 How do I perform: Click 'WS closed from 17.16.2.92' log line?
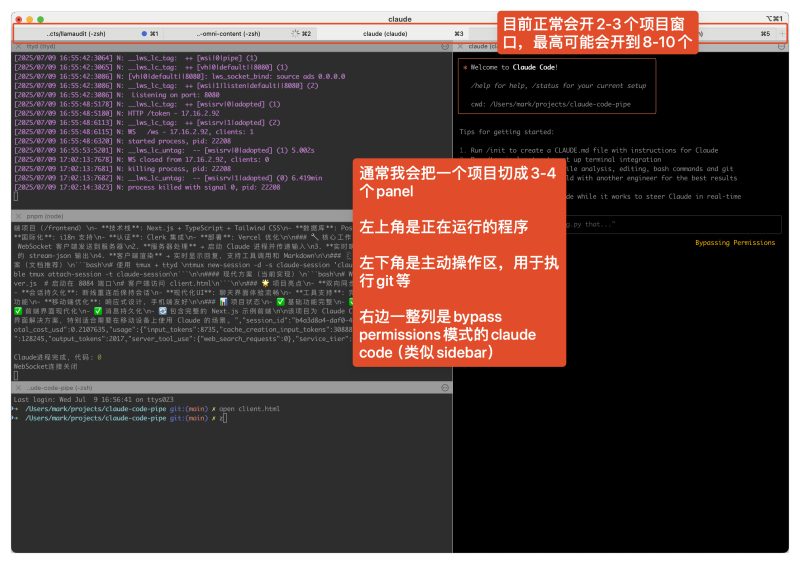coord(142,159)
